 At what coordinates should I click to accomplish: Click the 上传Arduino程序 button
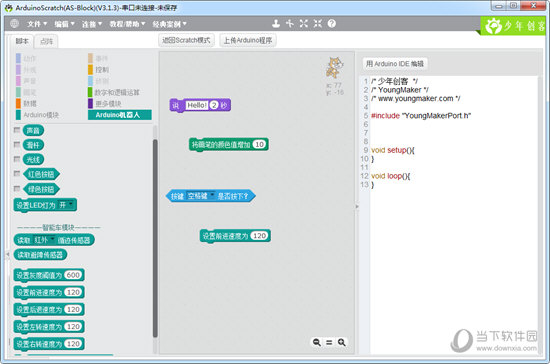tap(248, 40)
